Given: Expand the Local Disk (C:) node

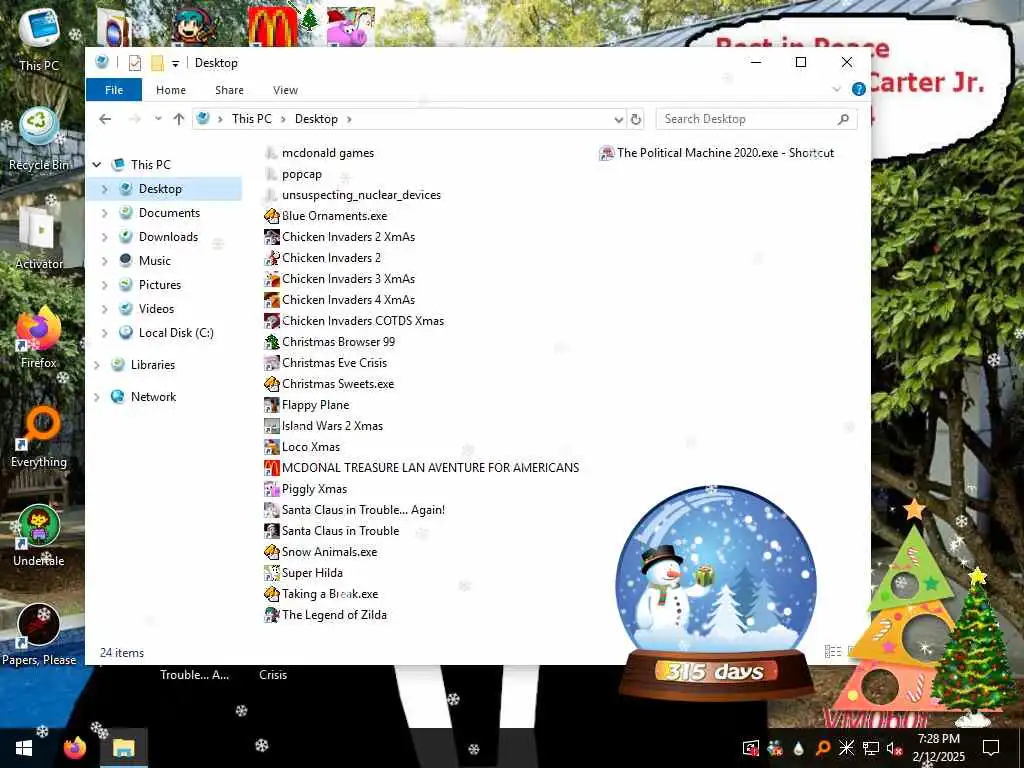Looking at the screenshot, I should tap(104, 333).
